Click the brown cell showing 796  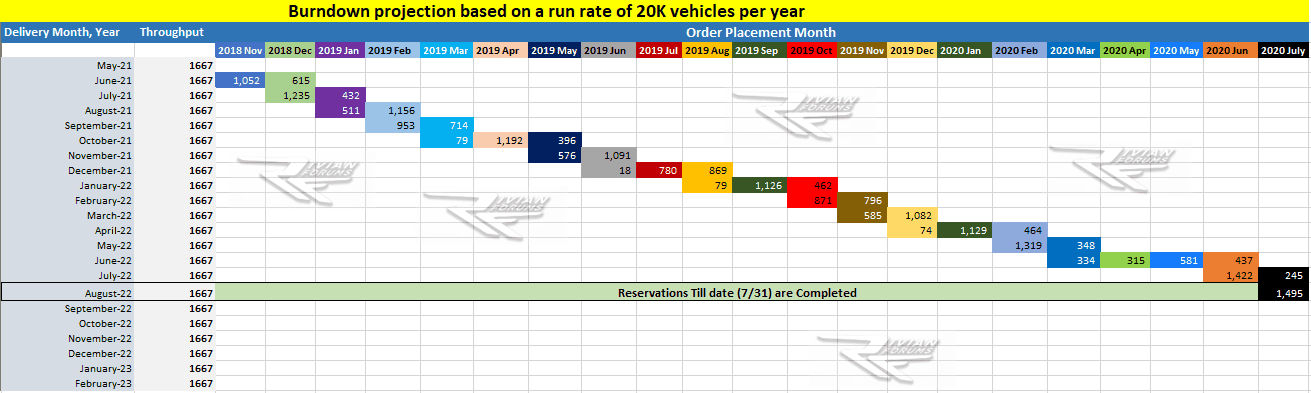tap(862, 200)
